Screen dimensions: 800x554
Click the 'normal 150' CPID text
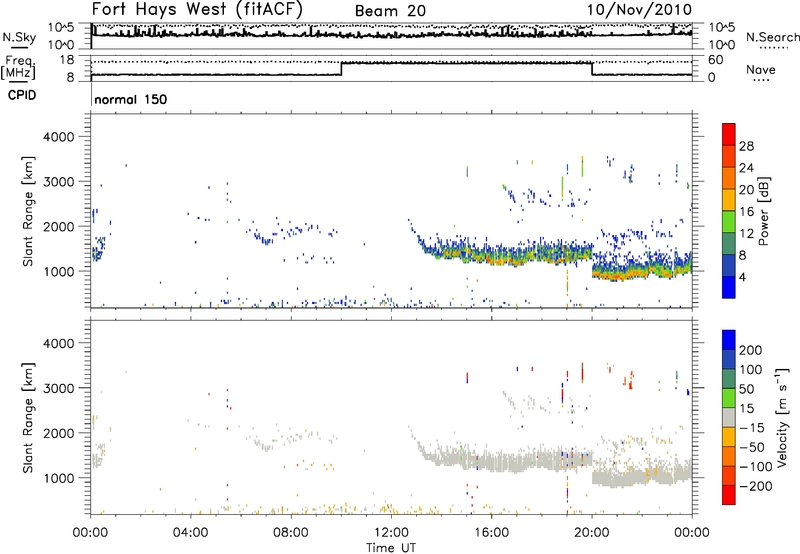tap(131, 99)
